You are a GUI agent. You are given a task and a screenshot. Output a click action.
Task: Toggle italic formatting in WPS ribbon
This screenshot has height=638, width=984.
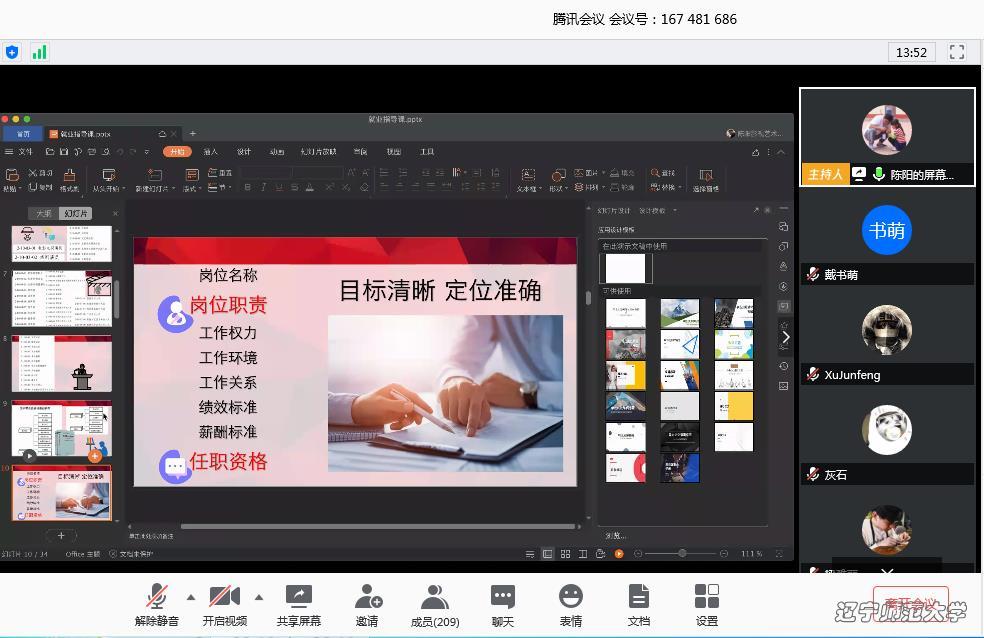tap(264, 187)
